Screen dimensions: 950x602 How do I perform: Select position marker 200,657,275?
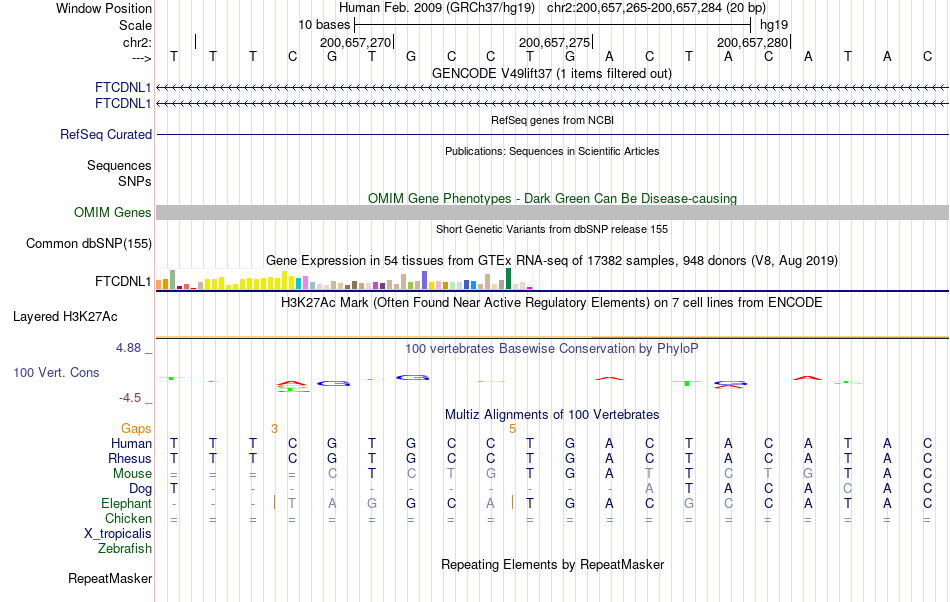pyautogui.click(x=554, y=42)
